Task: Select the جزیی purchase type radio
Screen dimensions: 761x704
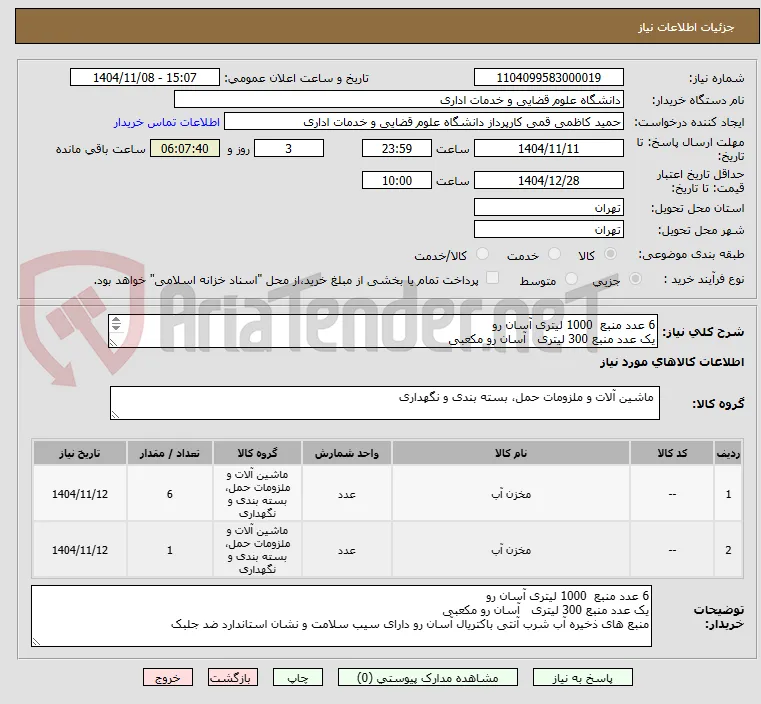Action: [635, 278]
